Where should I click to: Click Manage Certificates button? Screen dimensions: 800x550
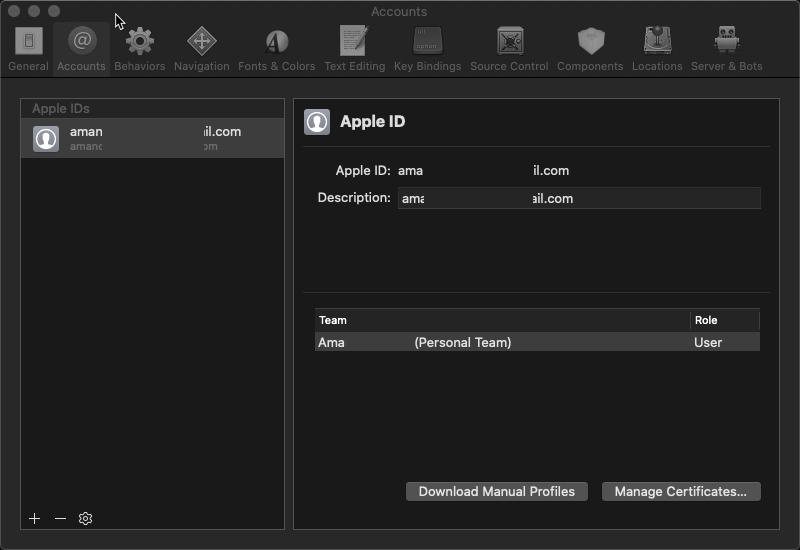pos(681,491)
